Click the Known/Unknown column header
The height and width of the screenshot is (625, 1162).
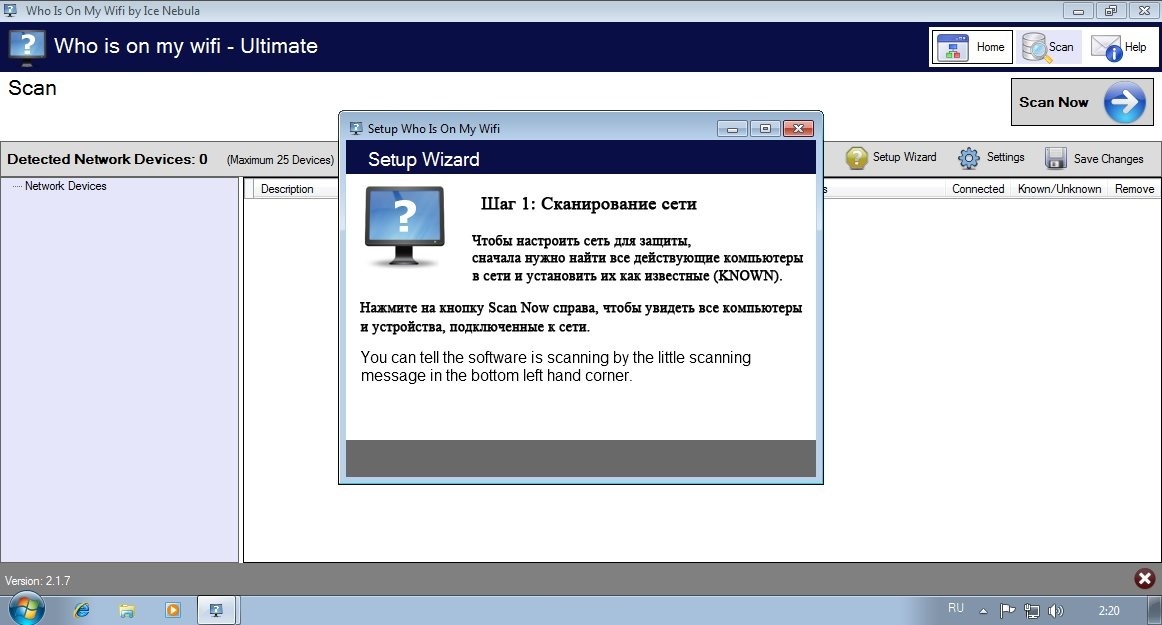[1059, 189]
